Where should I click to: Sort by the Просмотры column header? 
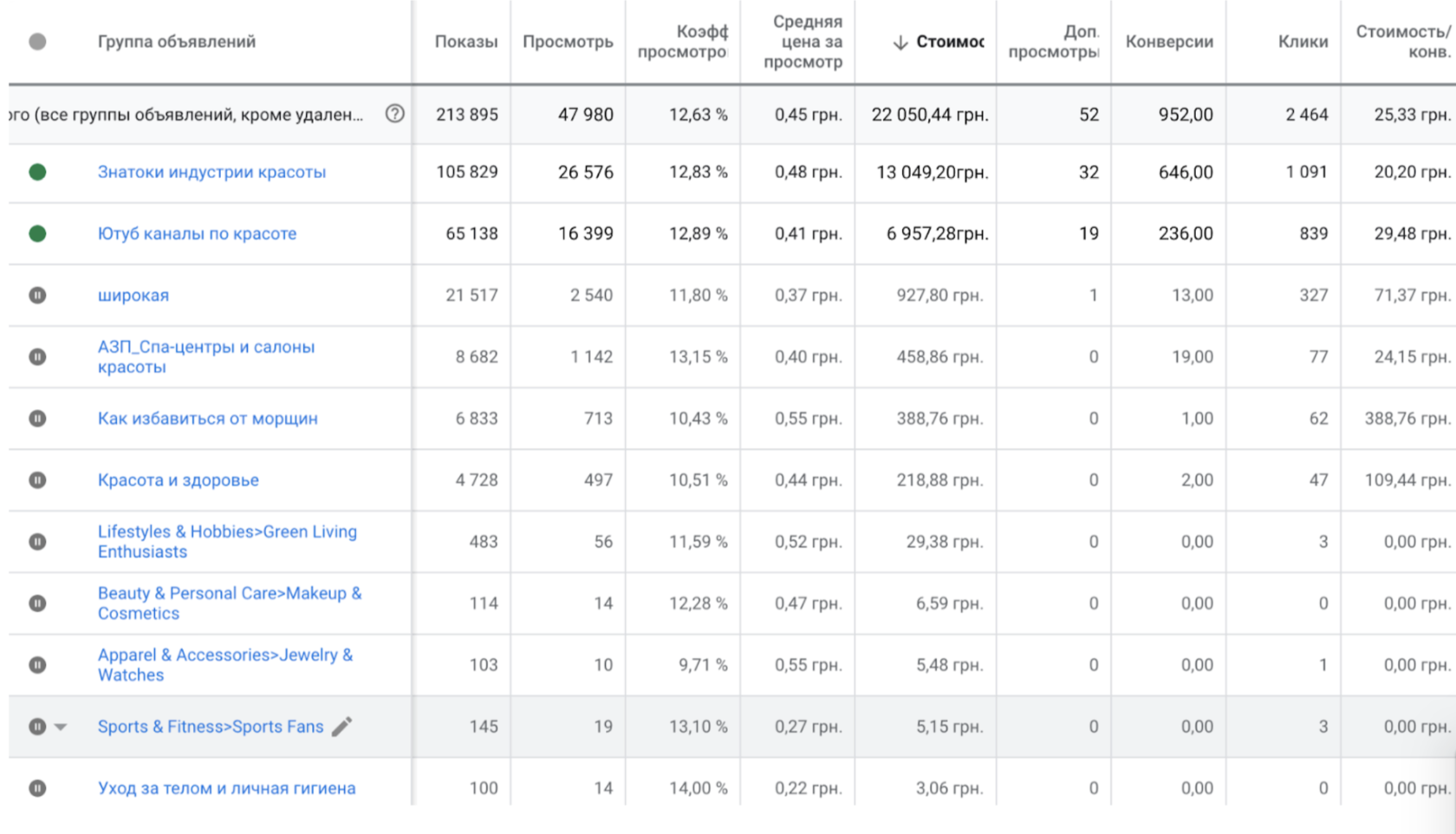coord(568,42)
